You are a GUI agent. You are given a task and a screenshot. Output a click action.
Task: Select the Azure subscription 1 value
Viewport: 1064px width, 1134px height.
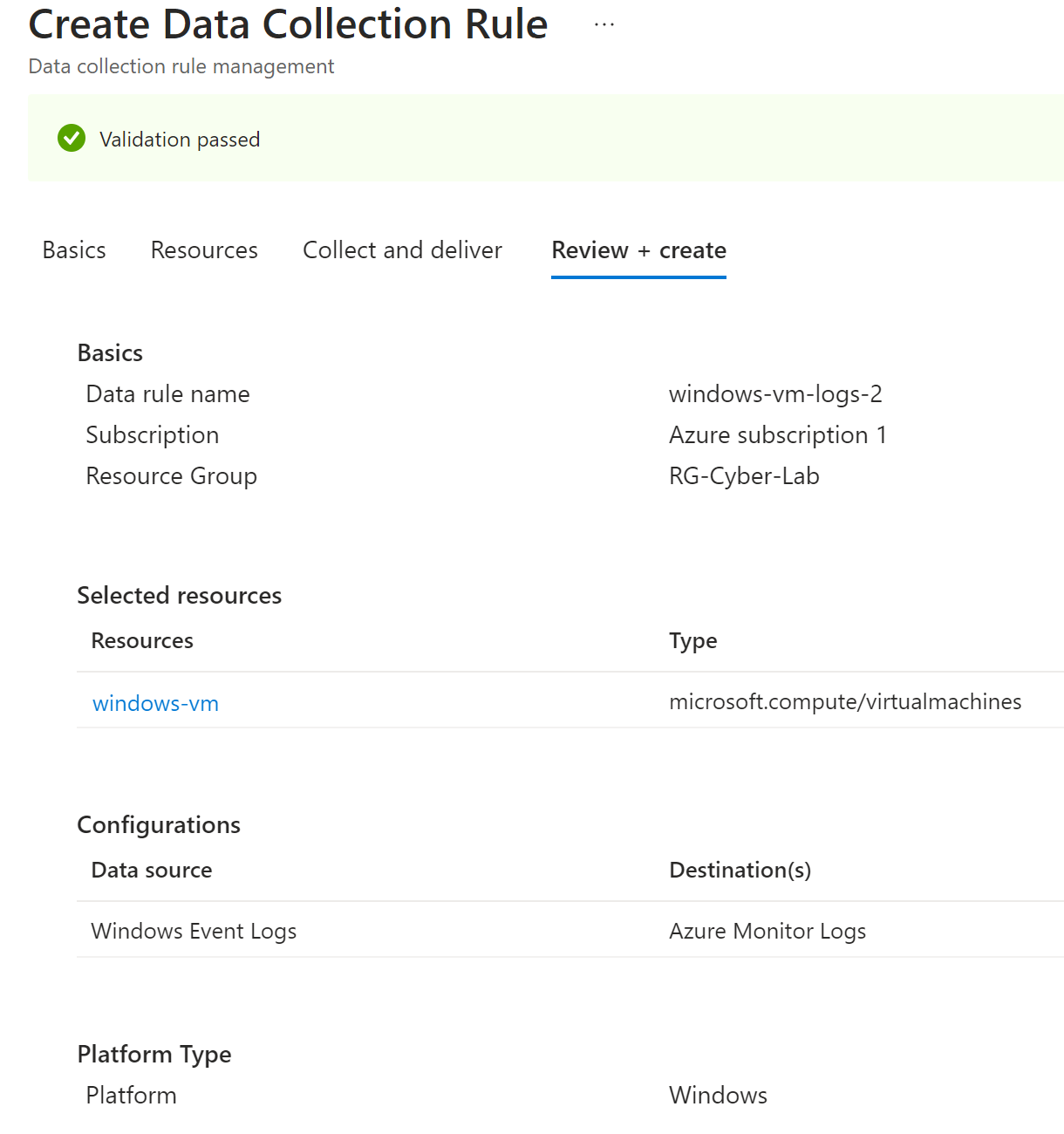[777, 434]
